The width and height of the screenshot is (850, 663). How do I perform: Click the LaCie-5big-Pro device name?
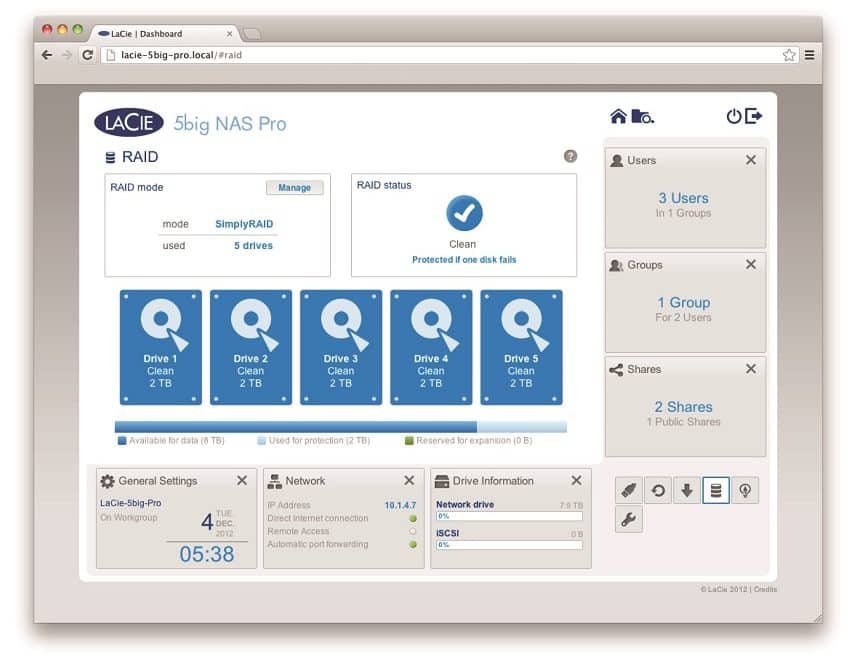tap(131, 503)
